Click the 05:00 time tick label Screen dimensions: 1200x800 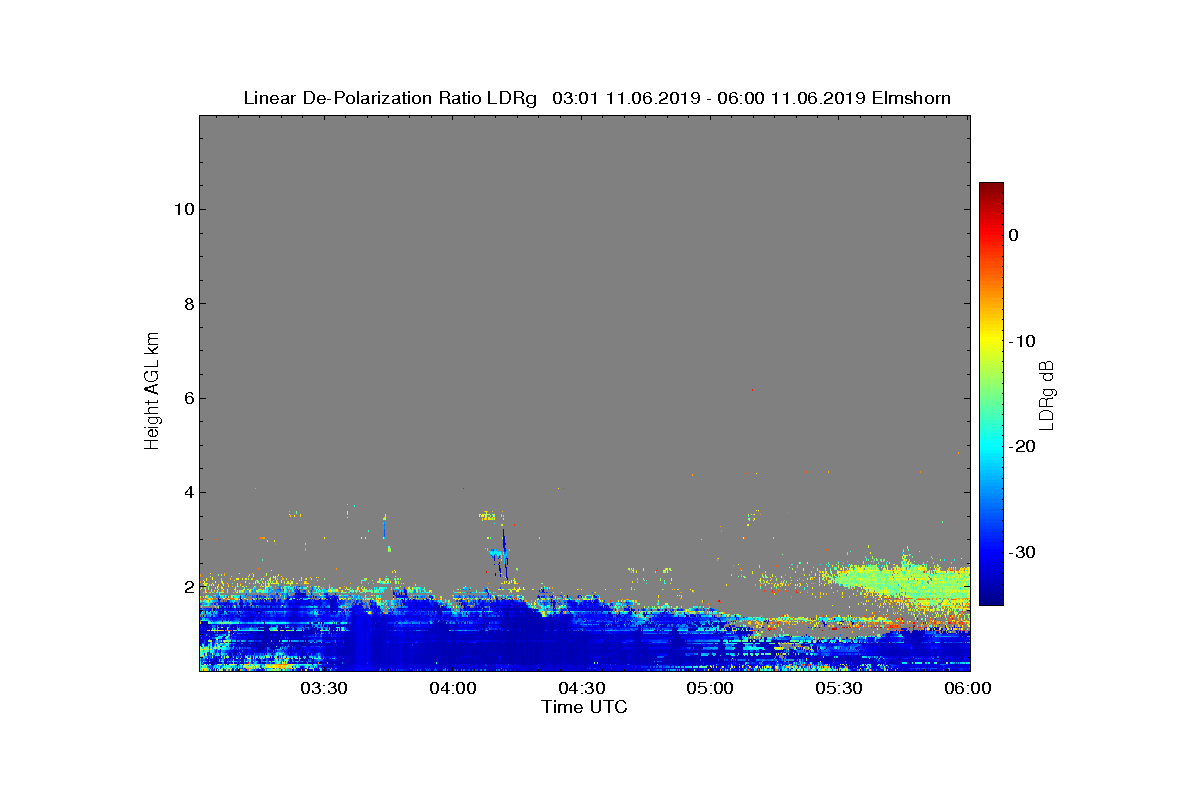711,689
